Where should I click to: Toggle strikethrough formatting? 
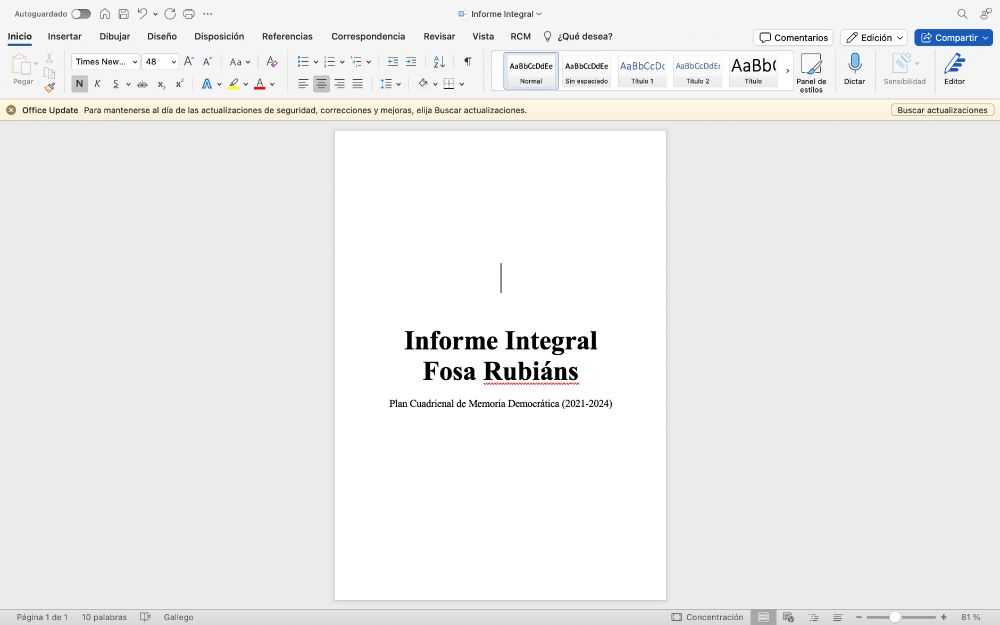coord(143,84)
